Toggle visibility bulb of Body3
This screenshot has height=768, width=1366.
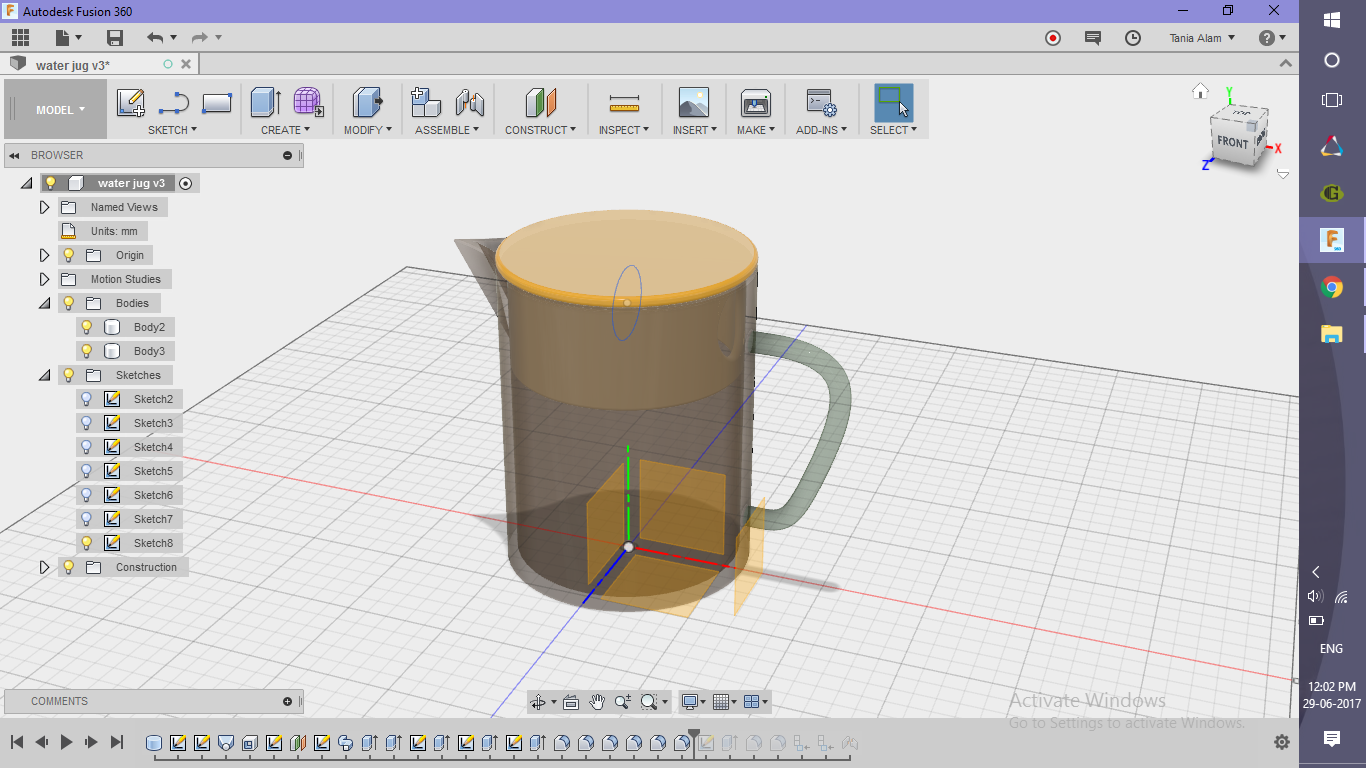point(87,351)
